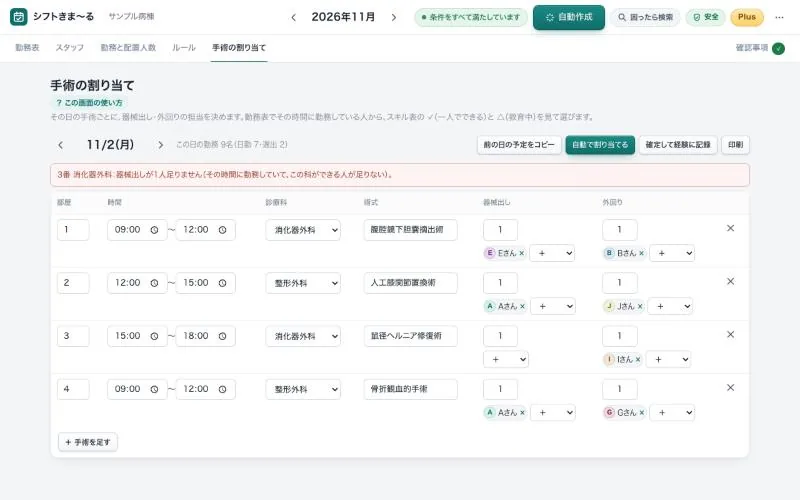Go to previous day before 11/2(月)
The image size is (800, 500).
[61, 145]
